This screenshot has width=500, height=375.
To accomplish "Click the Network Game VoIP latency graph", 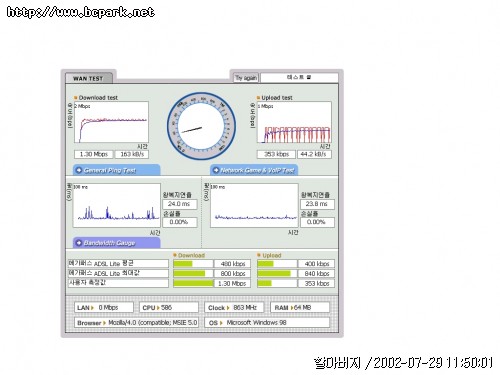I will (254, 205).
